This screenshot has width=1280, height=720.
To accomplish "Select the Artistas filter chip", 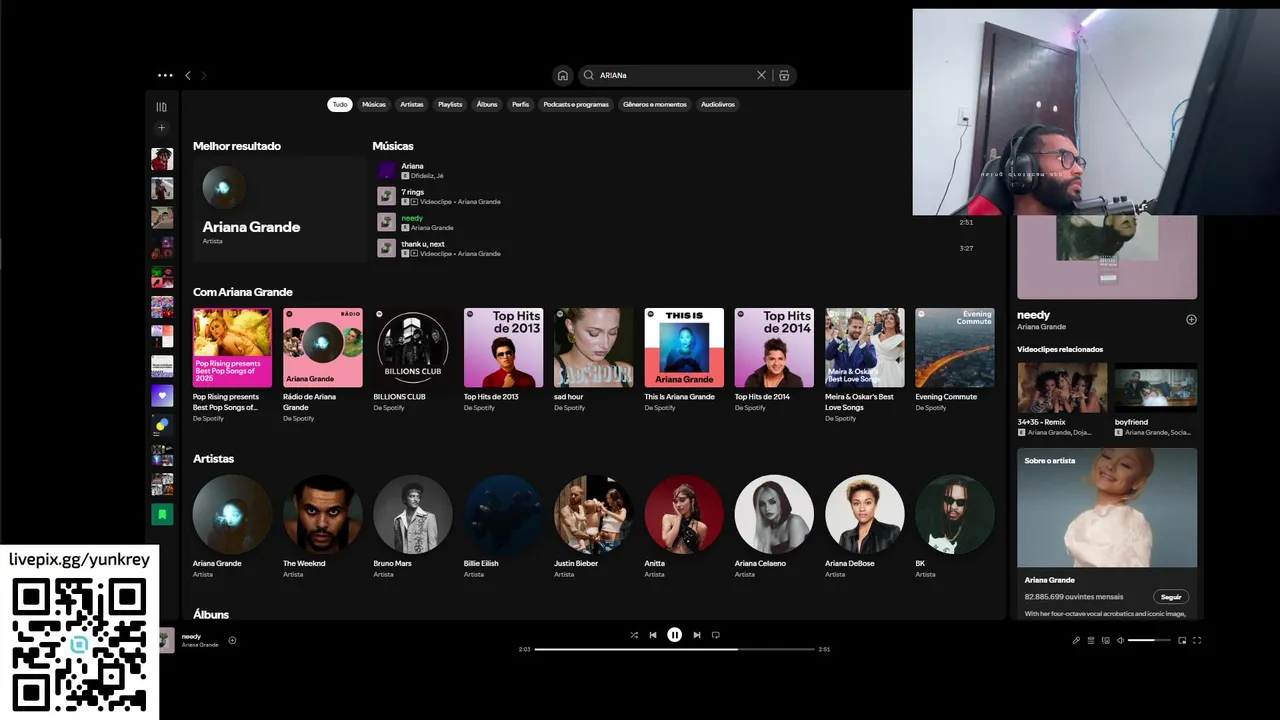I will [412, 104].
